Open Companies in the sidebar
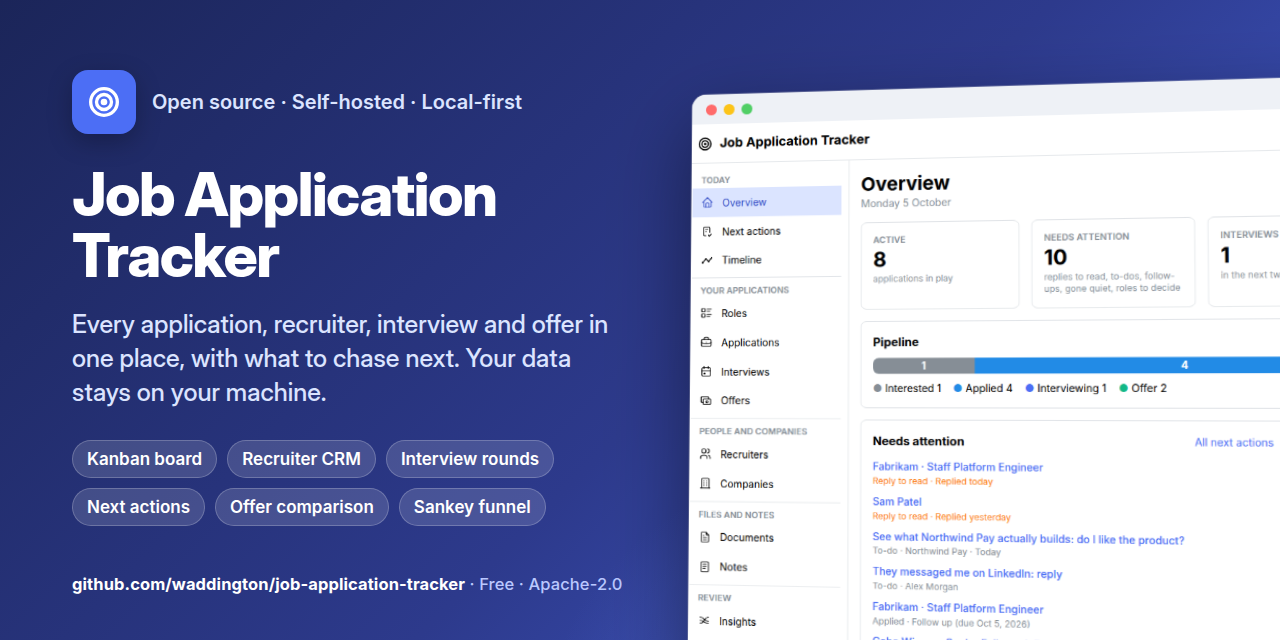This screenshot has height=640, width=1280. click(766, 484)
